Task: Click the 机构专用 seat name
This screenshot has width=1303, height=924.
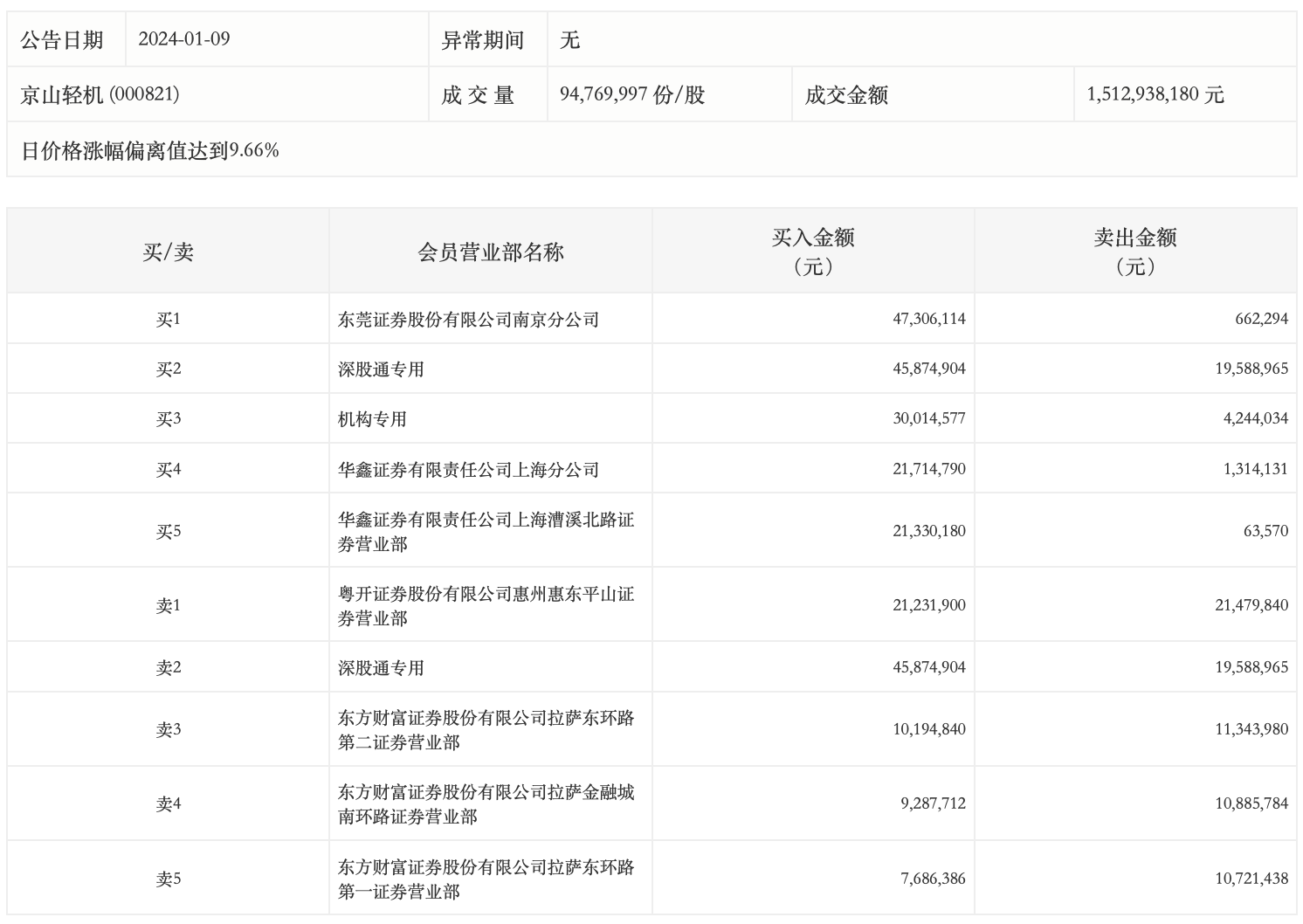Action: coord(372,419)
